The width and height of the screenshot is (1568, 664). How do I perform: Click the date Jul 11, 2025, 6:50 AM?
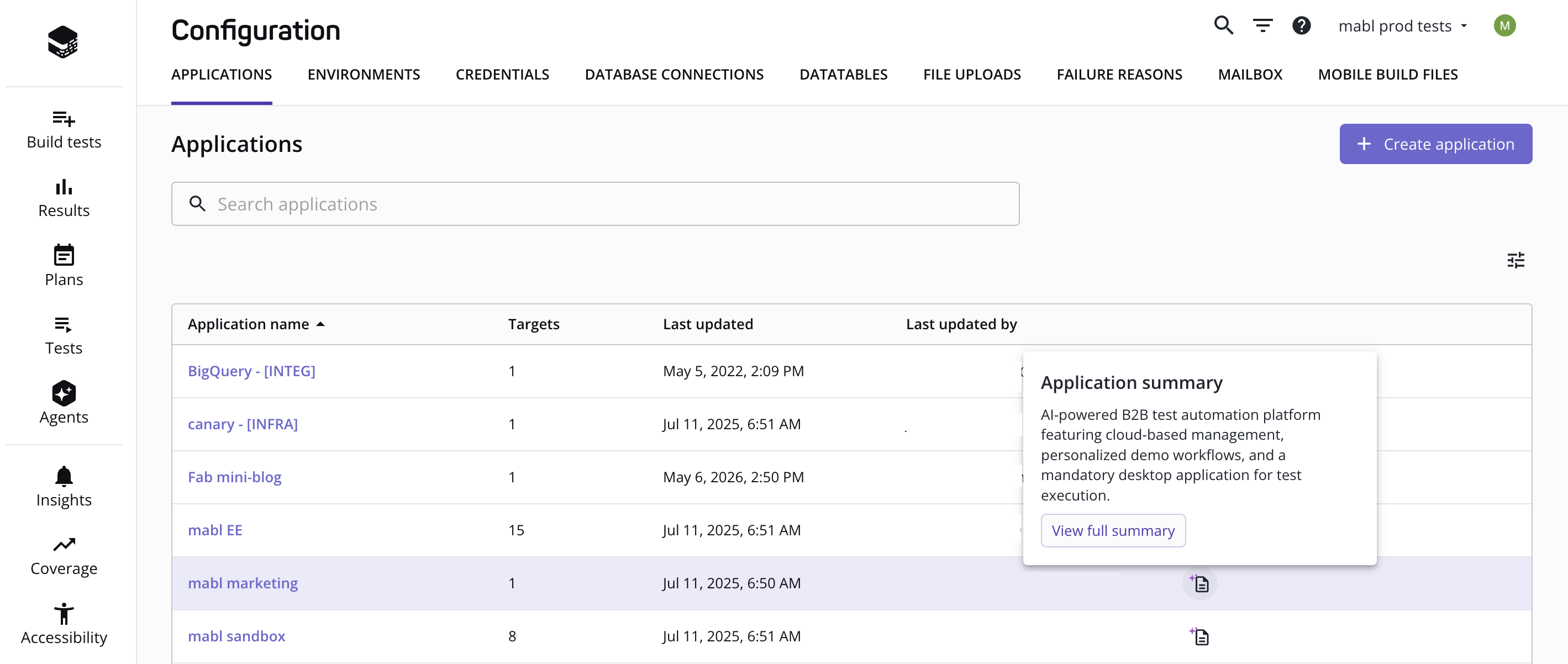tap(732, 583)
